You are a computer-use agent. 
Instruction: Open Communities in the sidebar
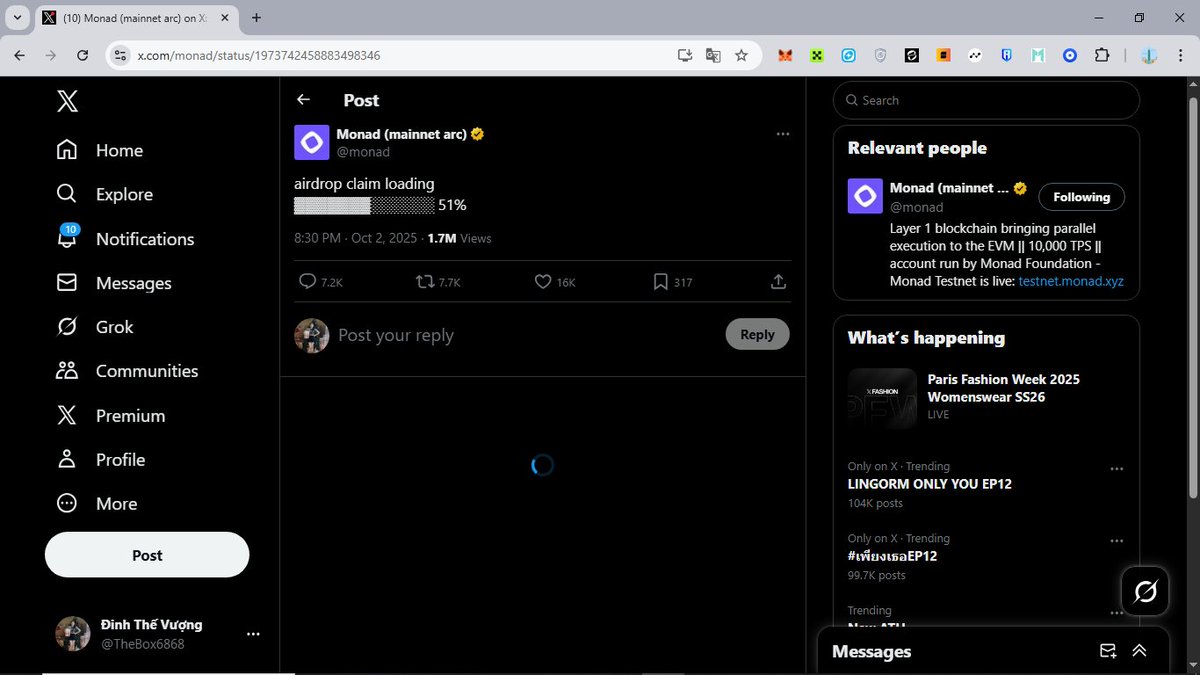127,371
